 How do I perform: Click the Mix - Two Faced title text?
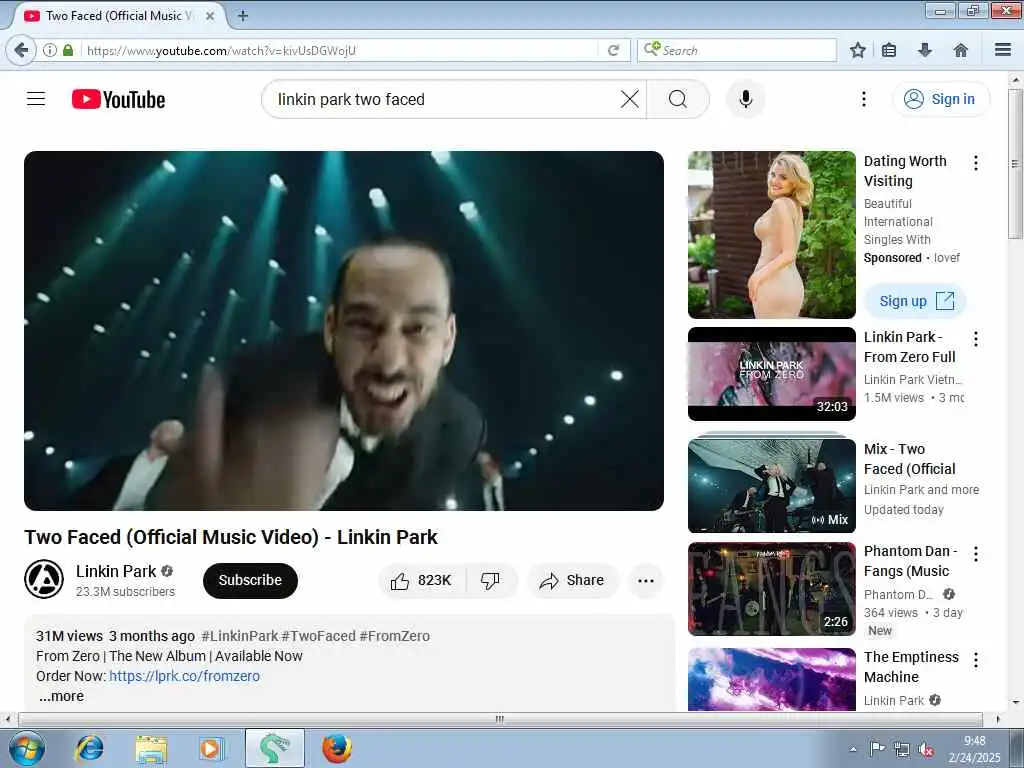click(909, 459)
